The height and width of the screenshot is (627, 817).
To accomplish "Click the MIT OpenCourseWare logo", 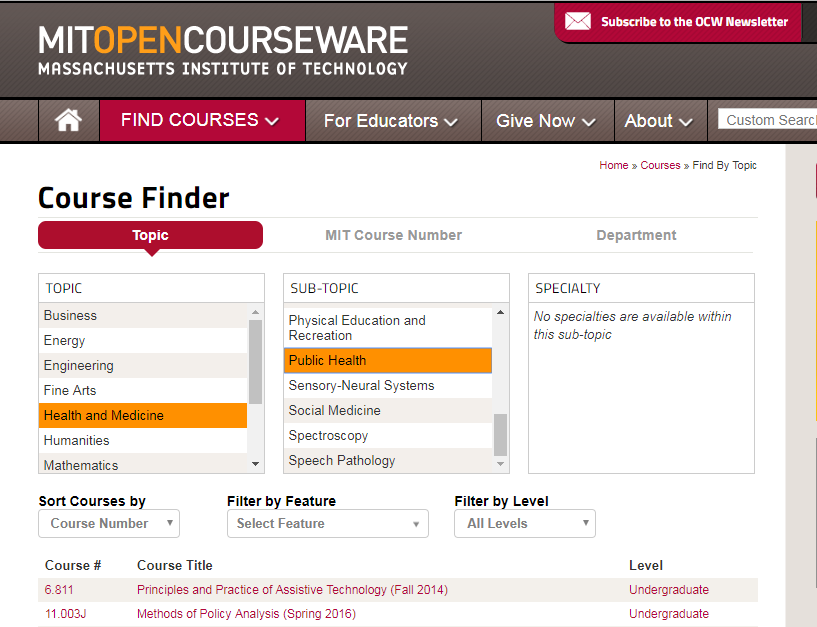I will point(223,51).
